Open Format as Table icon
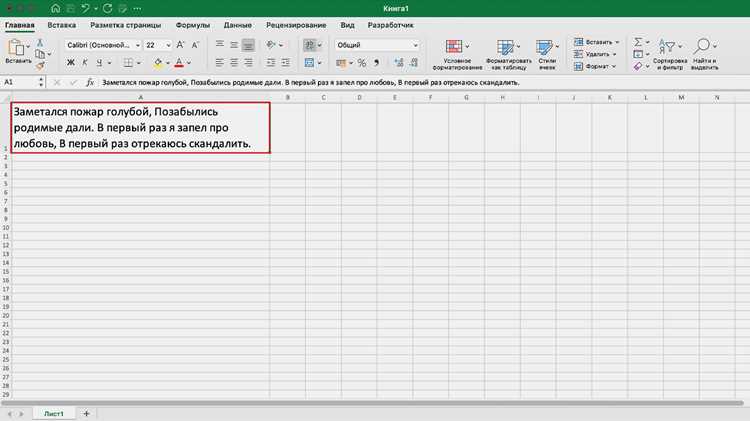 click(x=505, y=47)
